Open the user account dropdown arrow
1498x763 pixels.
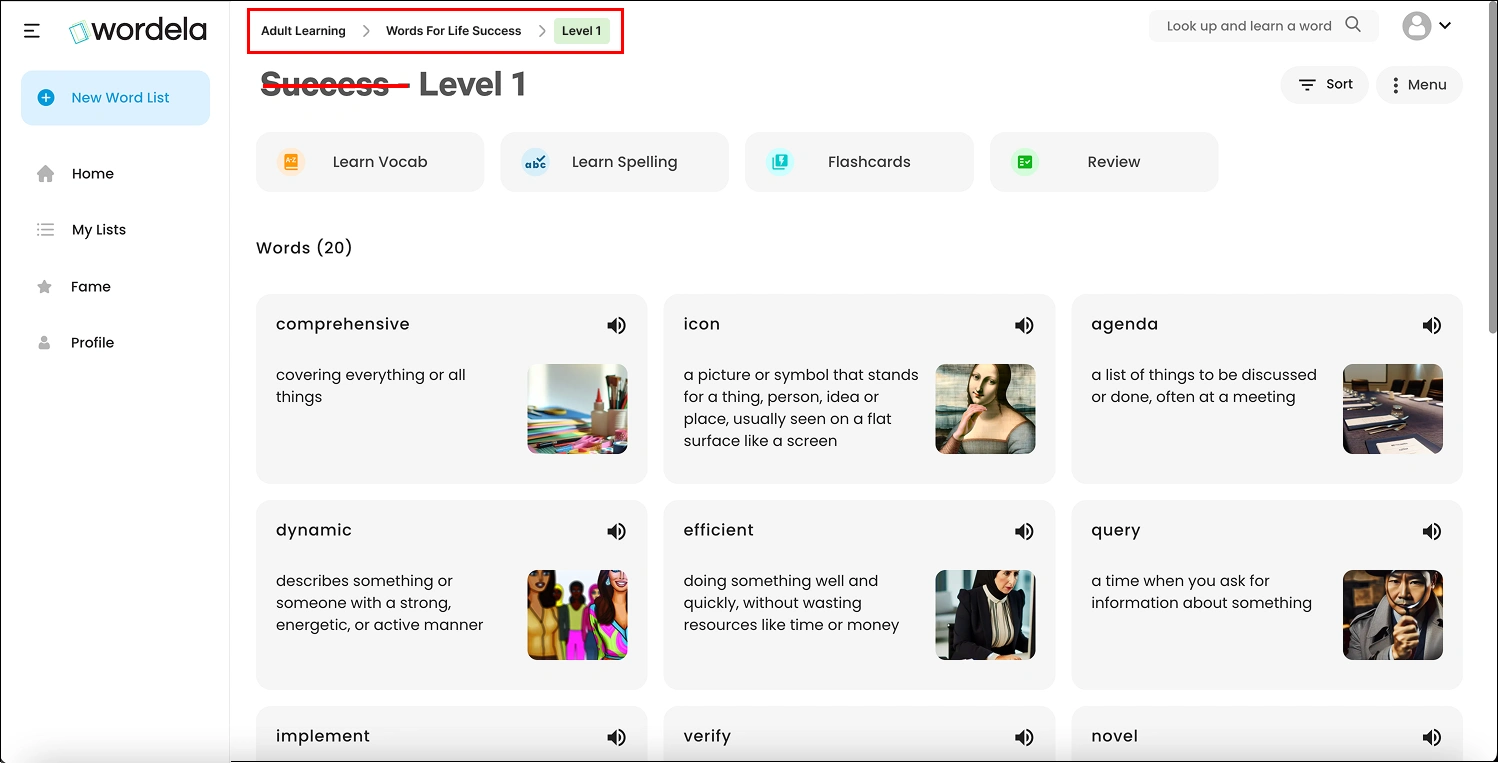click(1445, 26)
